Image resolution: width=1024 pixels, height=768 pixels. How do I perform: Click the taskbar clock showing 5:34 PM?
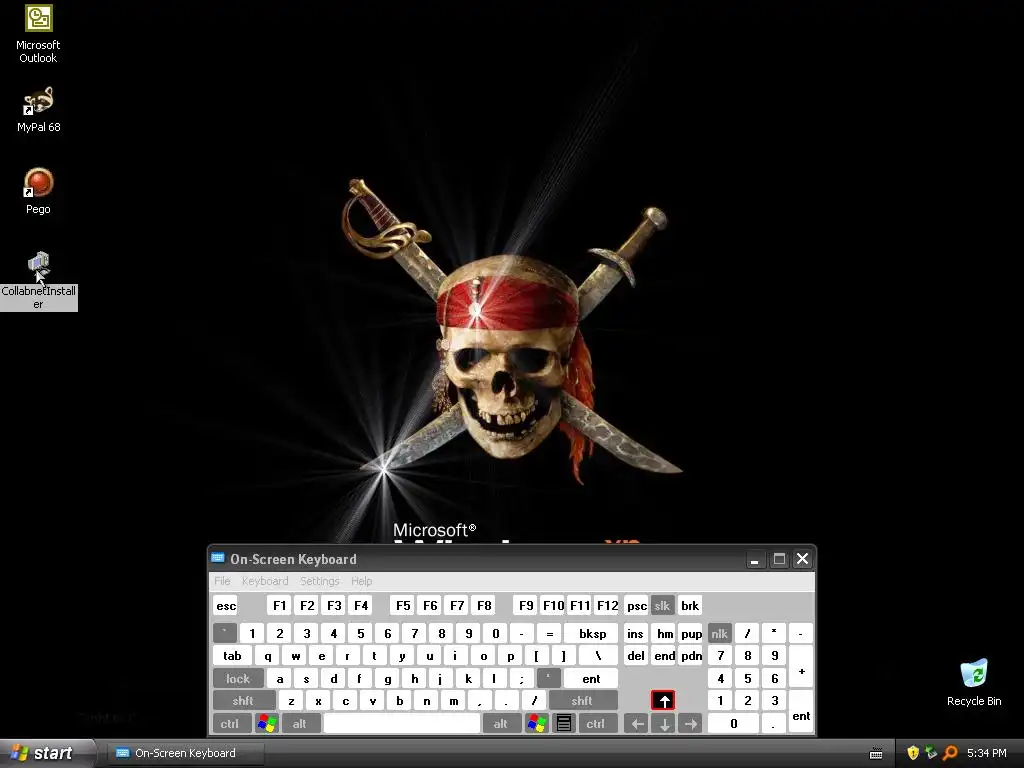[986, 753]
